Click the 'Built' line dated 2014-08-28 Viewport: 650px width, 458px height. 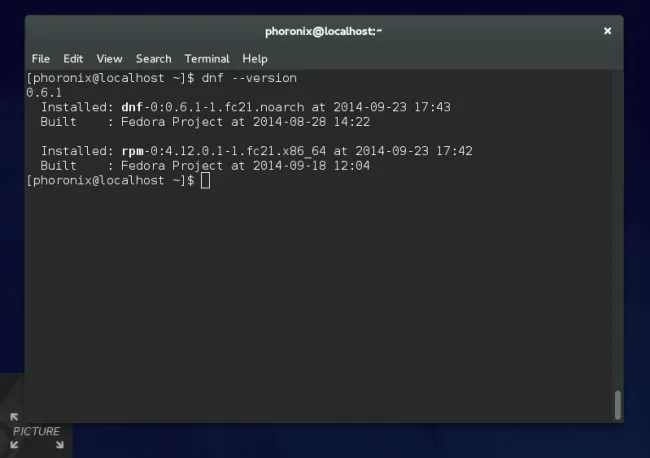point(205,121)
